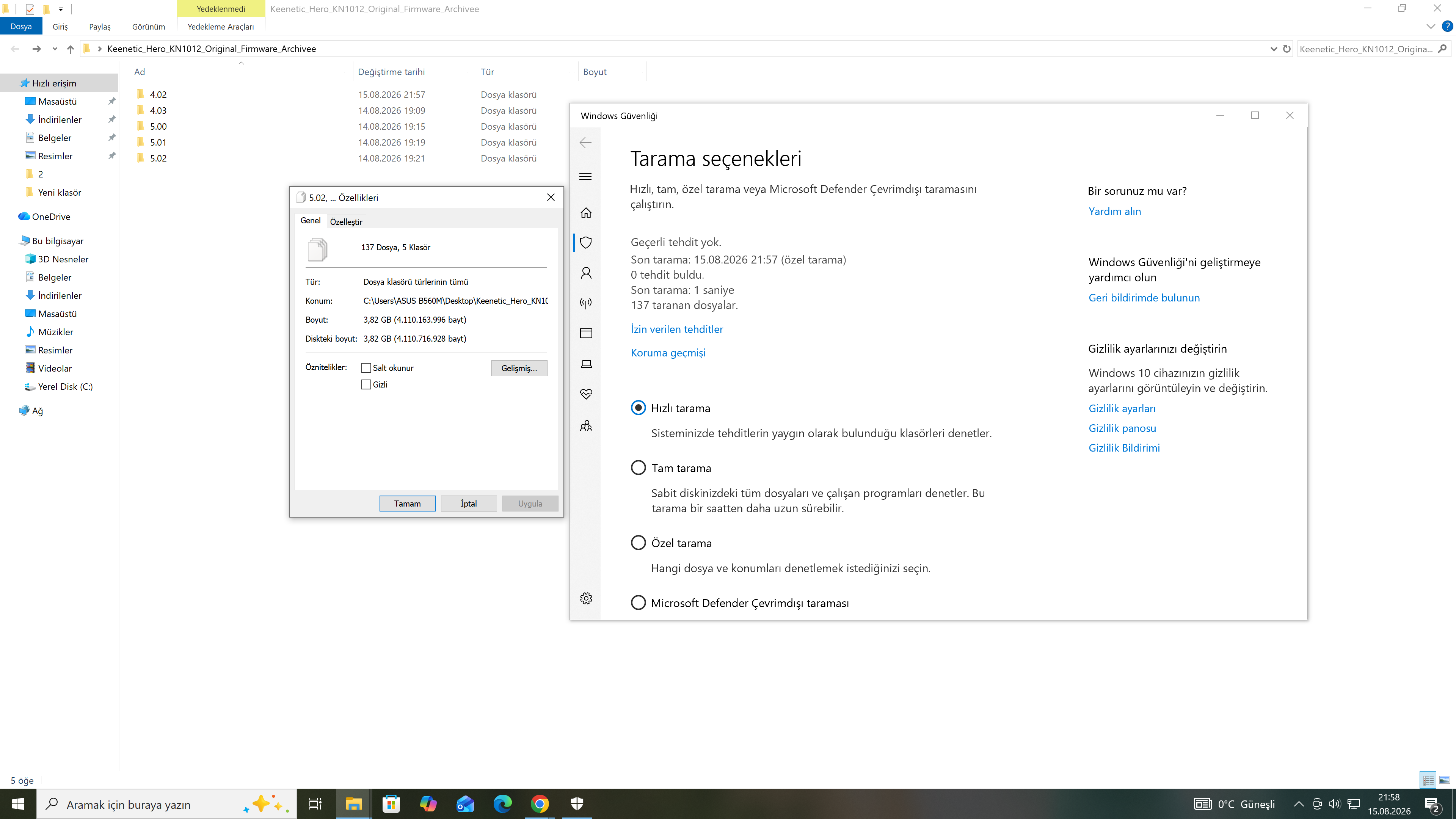Open the quick access toolbar customize dropdown
The height and width of the screenshot is (819, 1456).
pos(61,9)
